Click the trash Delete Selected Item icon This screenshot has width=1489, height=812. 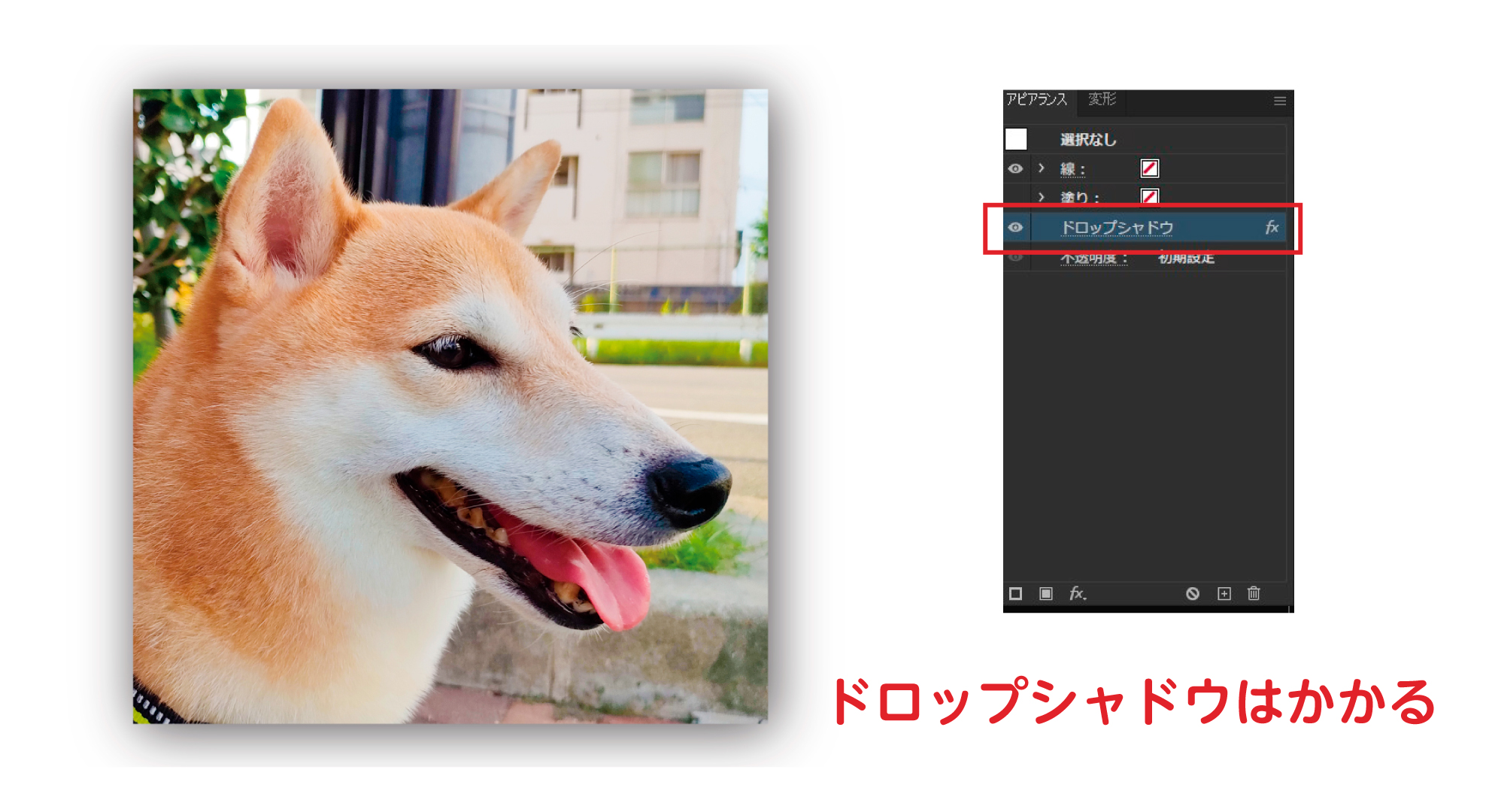tap(1254, 594)
